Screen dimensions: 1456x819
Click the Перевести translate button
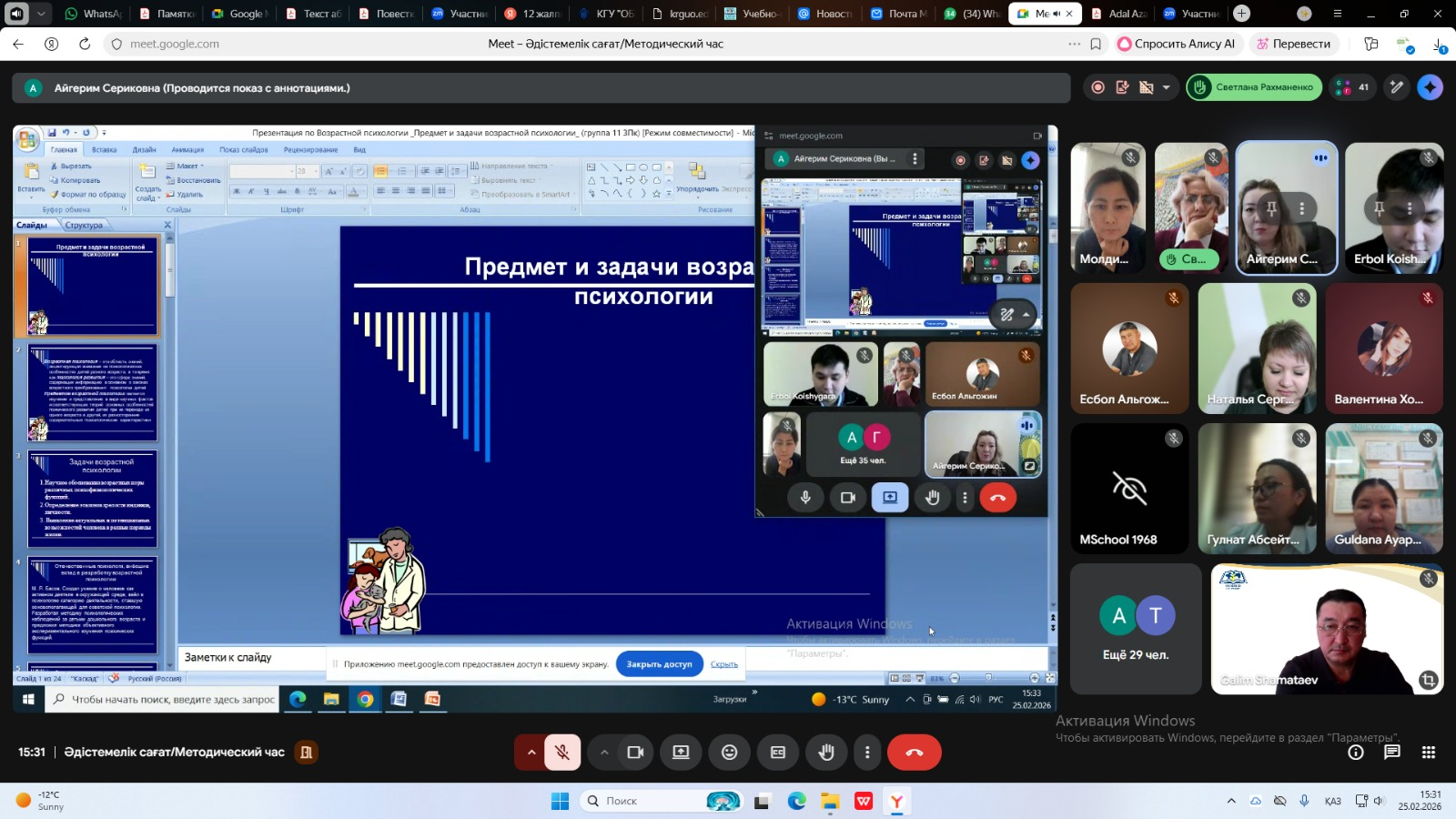pos(1293,44)
